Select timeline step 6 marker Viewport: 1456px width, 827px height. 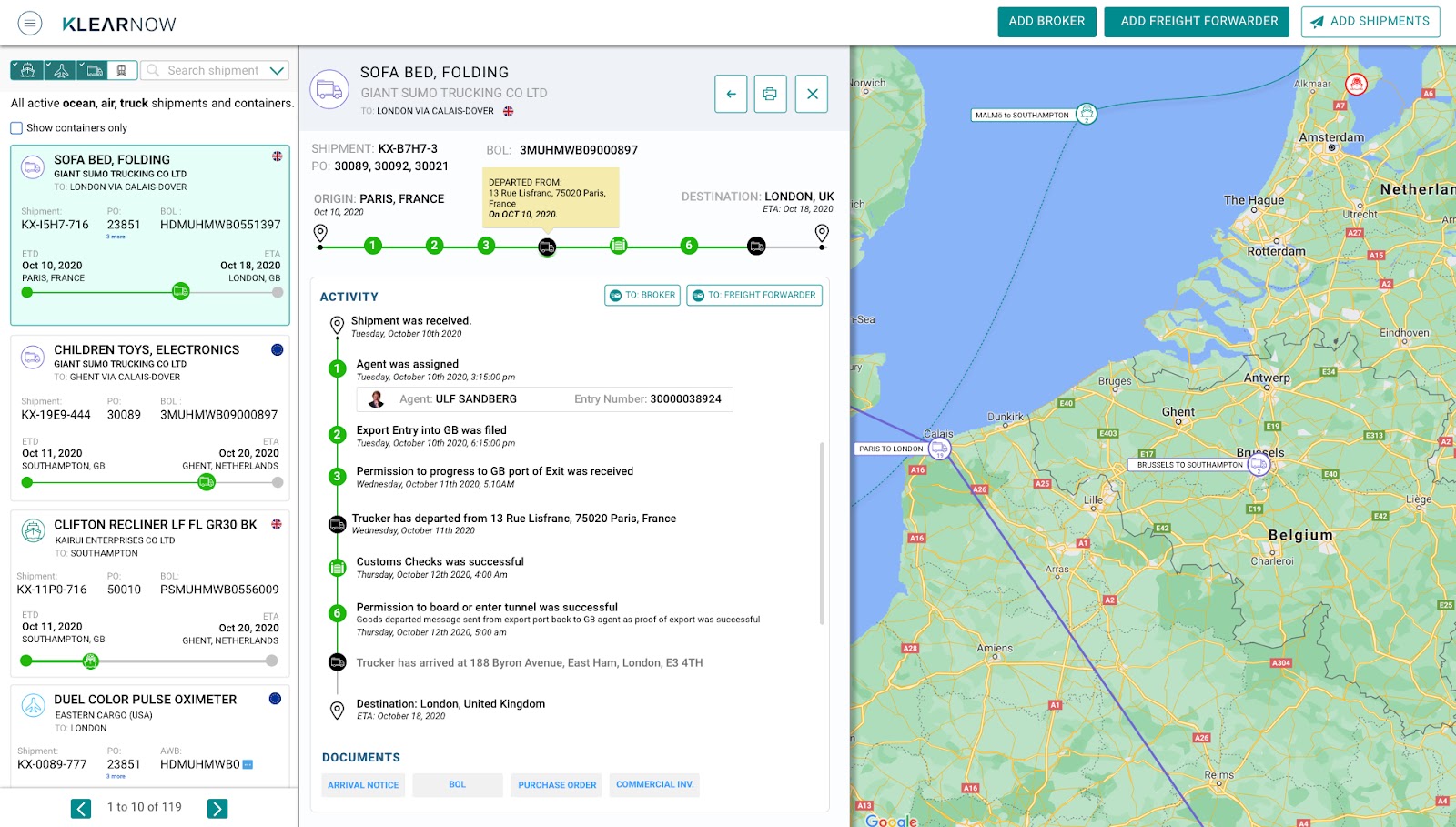(689, 246)
